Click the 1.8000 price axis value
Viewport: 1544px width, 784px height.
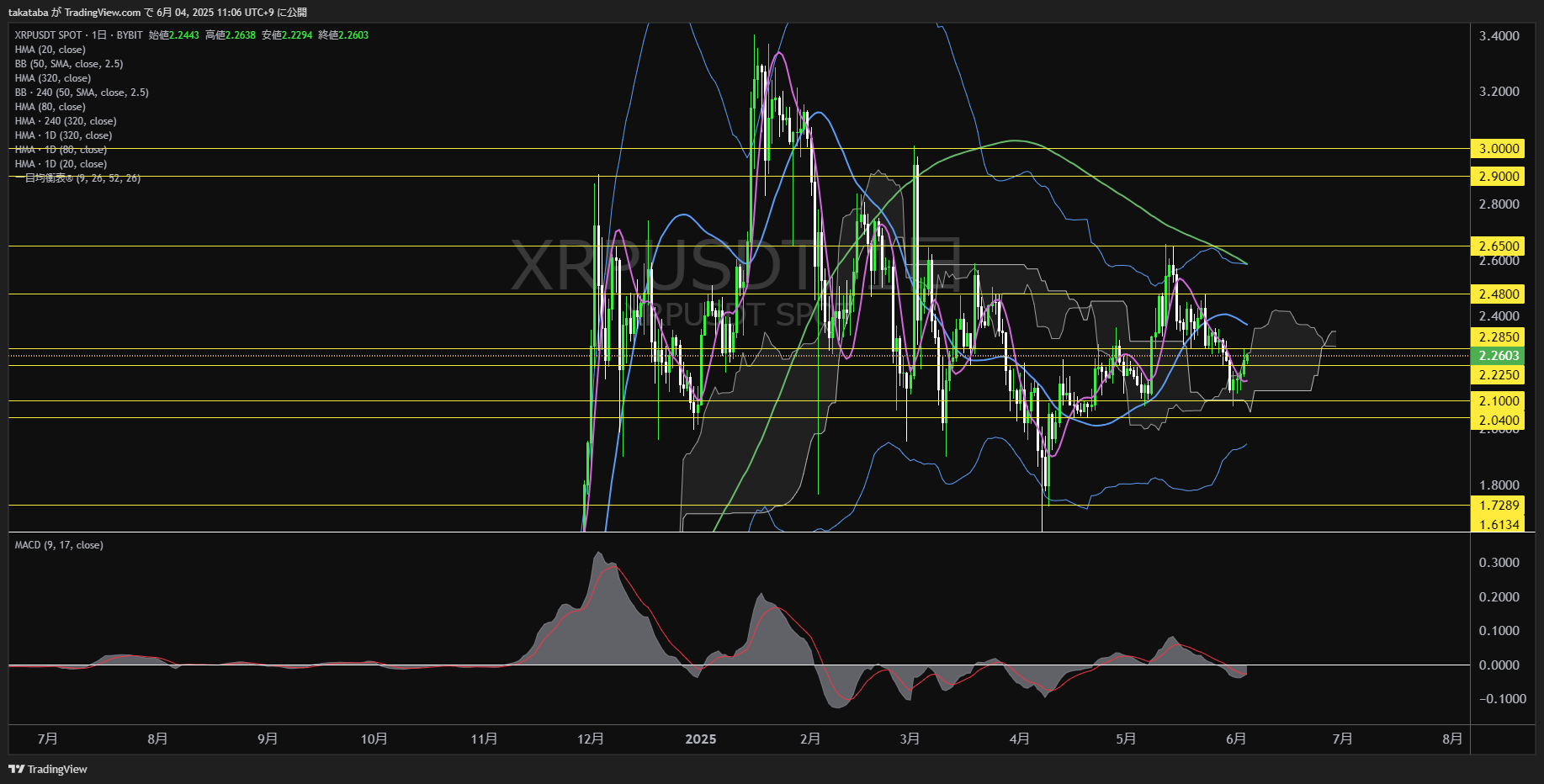pos(1499,485)
